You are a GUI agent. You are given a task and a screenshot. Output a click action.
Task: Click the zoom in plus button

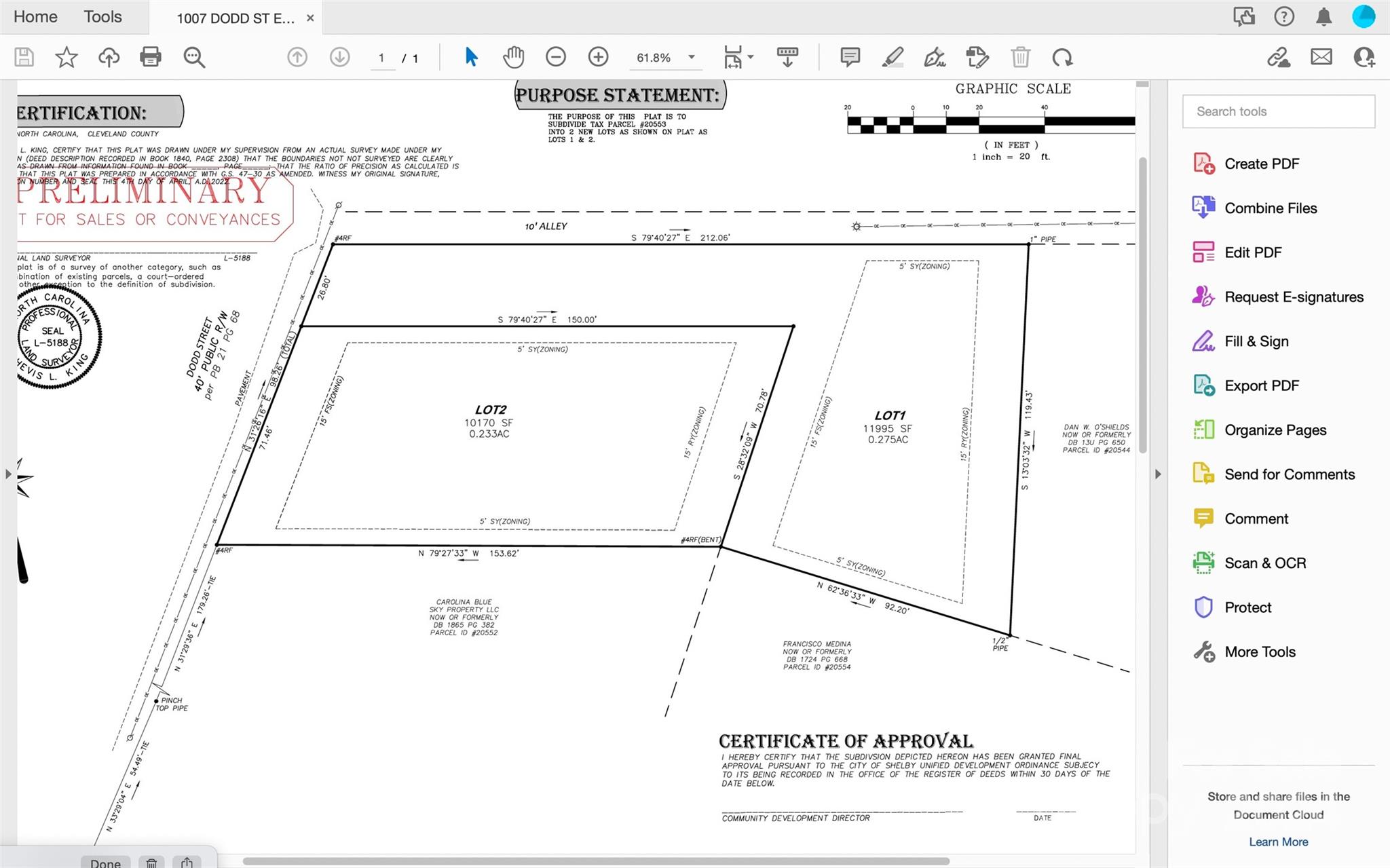tap(598, 57)
